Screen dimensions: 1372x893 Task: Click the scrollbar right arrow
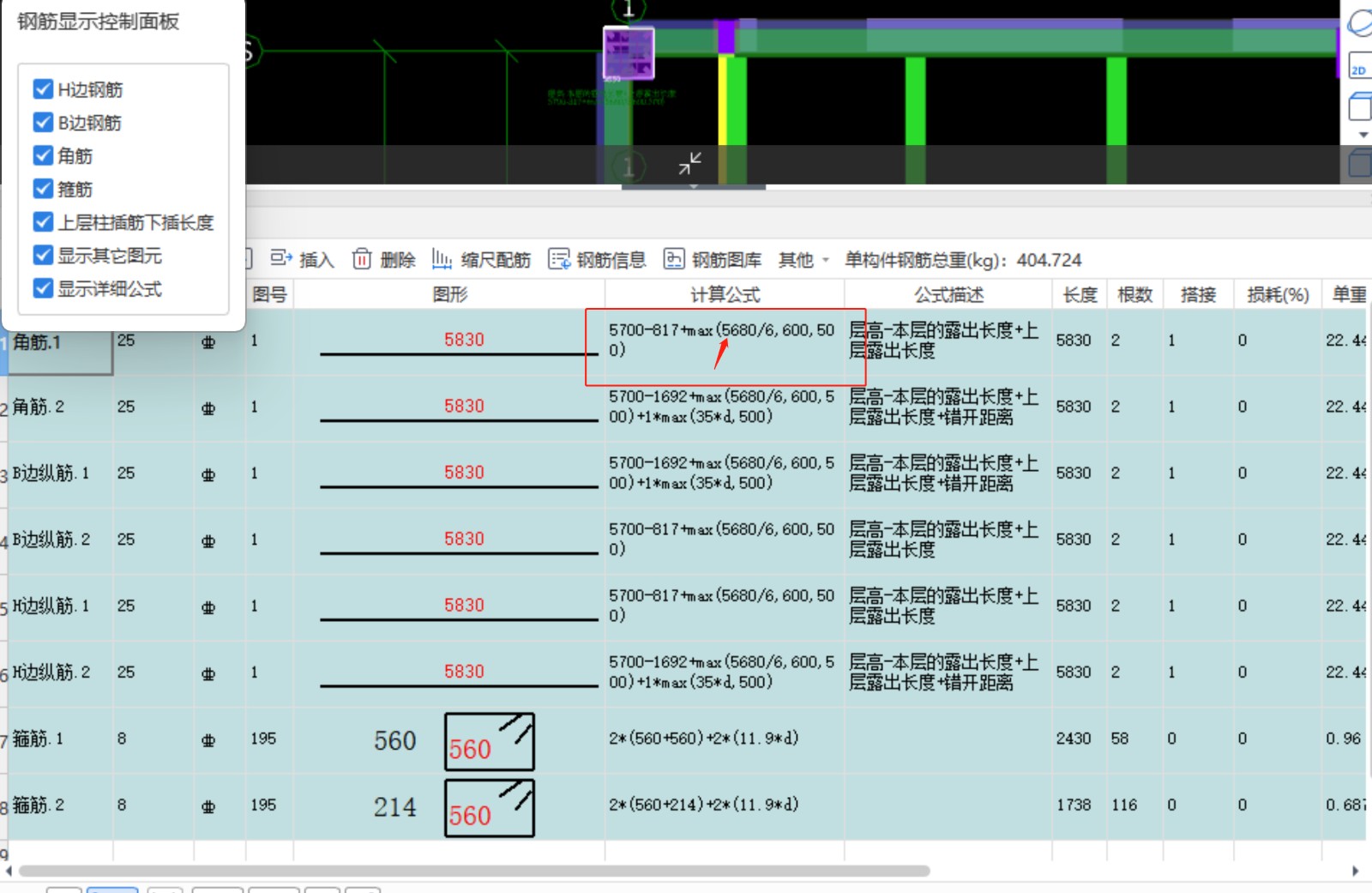point(1356,871)
